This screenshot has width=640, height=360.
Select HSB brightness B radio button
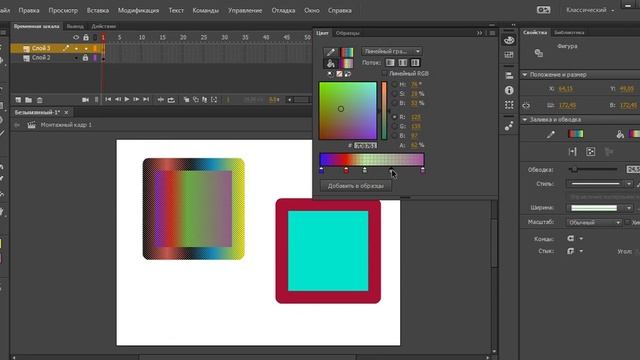[394, 103]
